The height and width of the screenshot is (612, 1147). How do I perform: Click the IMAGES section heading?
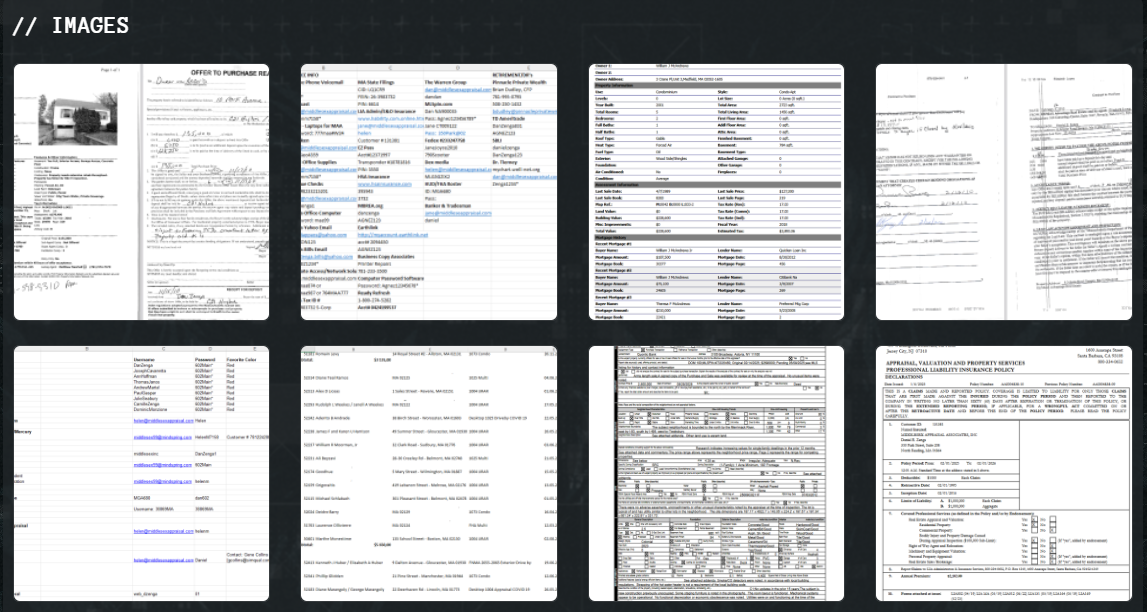coord(70,26)
